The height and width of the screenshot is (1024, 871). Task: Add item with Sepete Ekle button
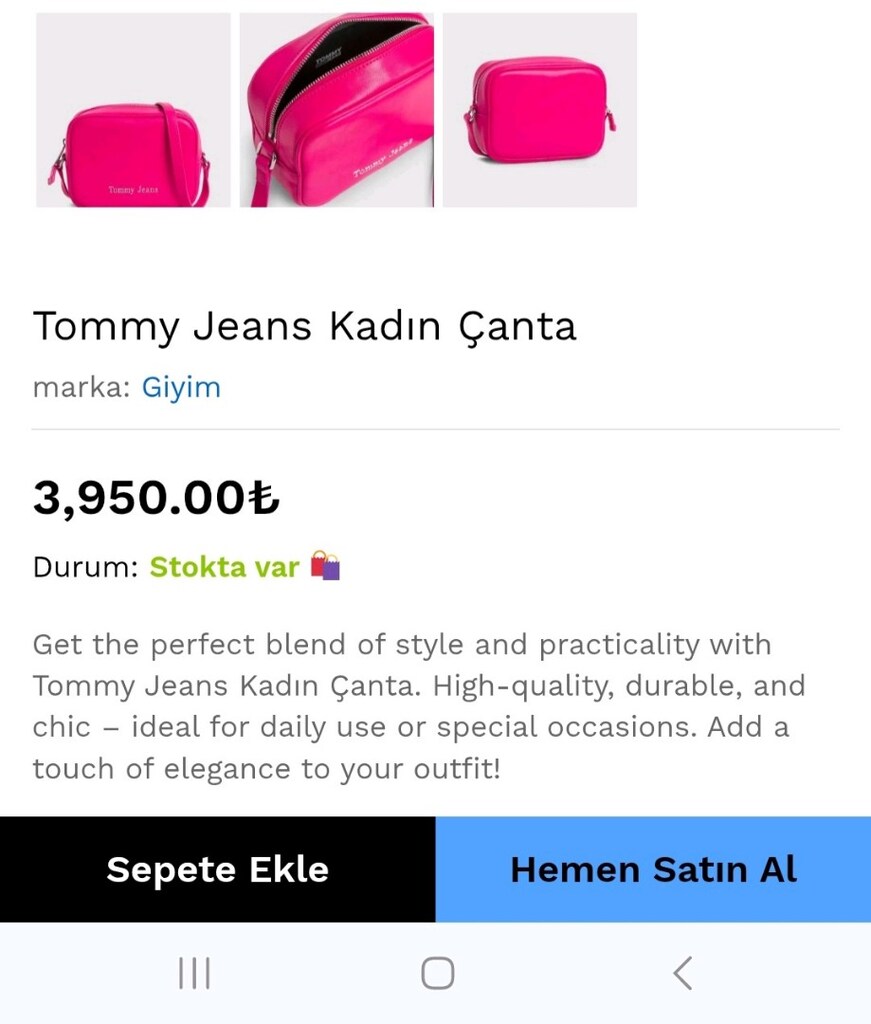pyautogui.click(x=217, y=869)
